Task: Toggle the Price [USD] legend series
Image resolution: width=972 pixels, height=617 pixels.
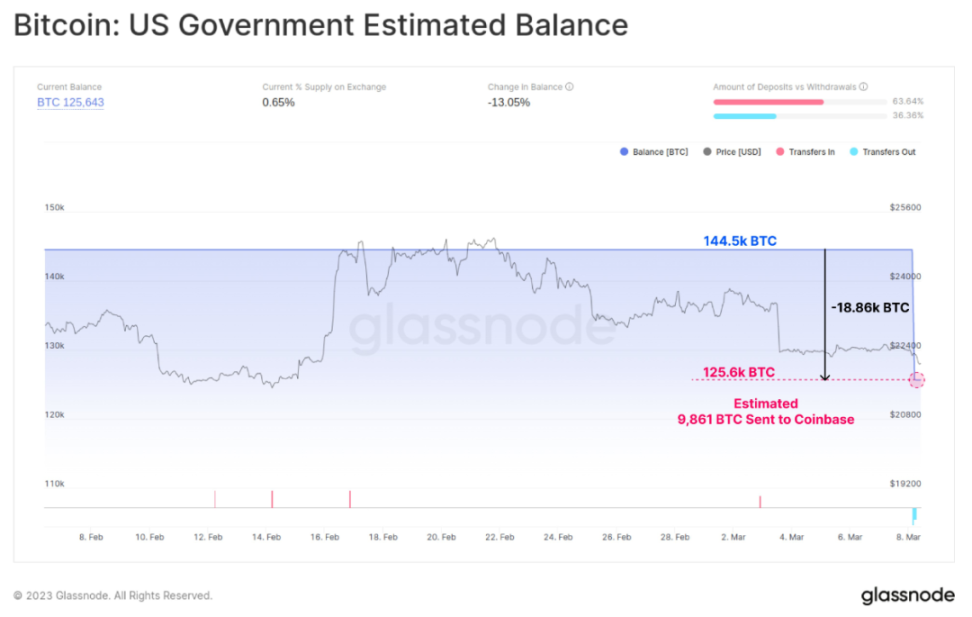Action: pos(737,152)
